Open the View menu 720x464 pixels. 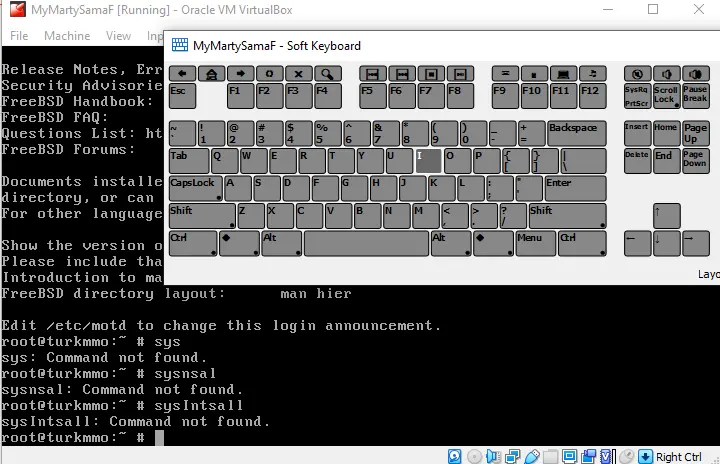[x=118, y=36]
